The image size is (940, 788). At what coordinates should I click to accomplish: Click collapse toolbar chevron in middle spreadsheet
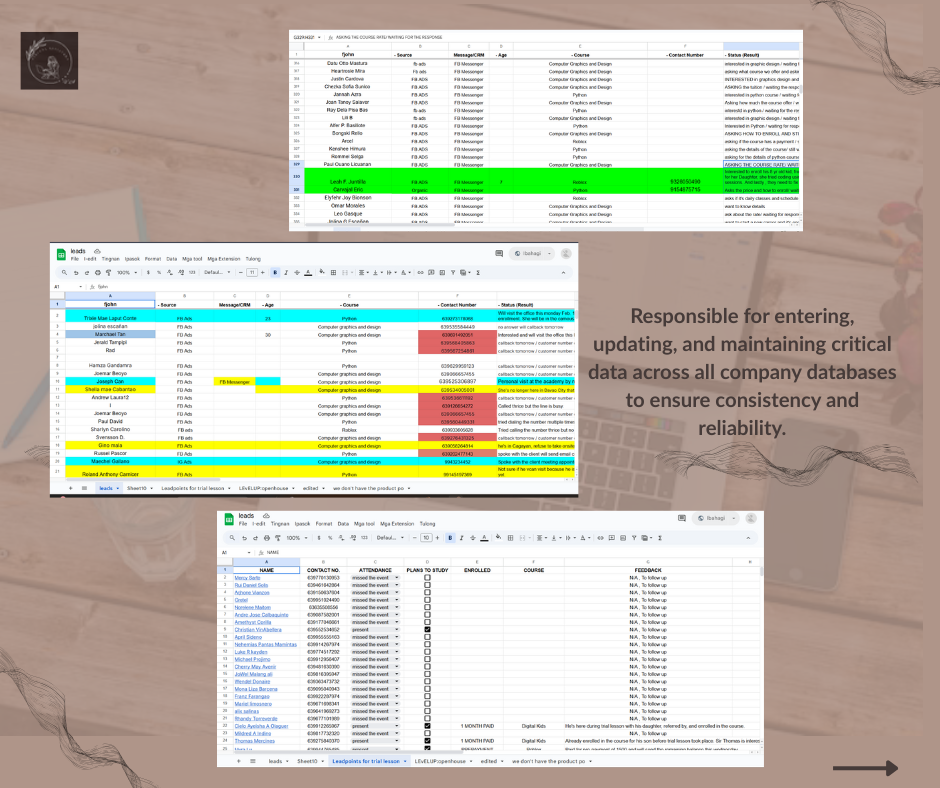[563, 272]
